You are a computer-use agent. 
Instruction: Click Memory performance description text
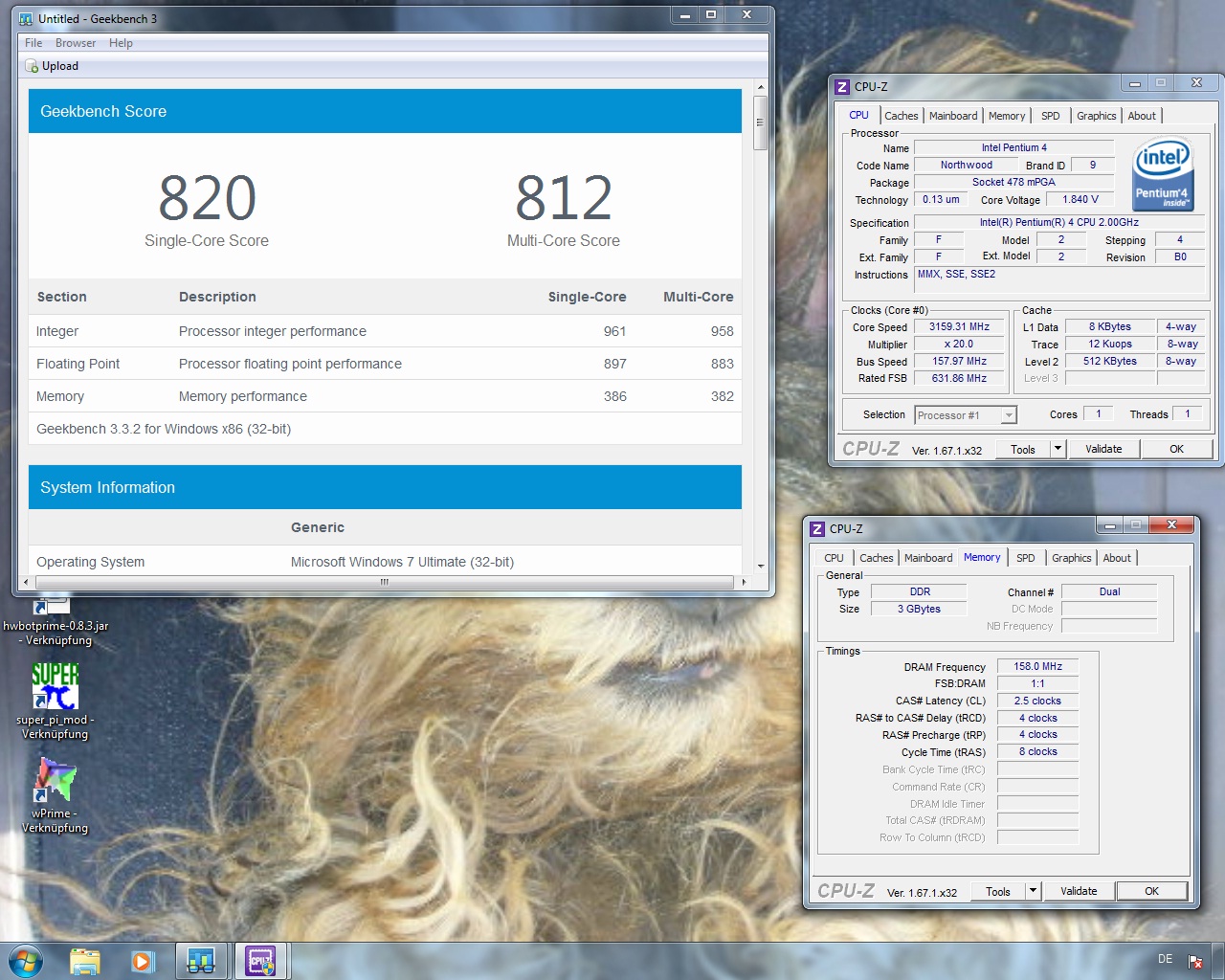243,396
